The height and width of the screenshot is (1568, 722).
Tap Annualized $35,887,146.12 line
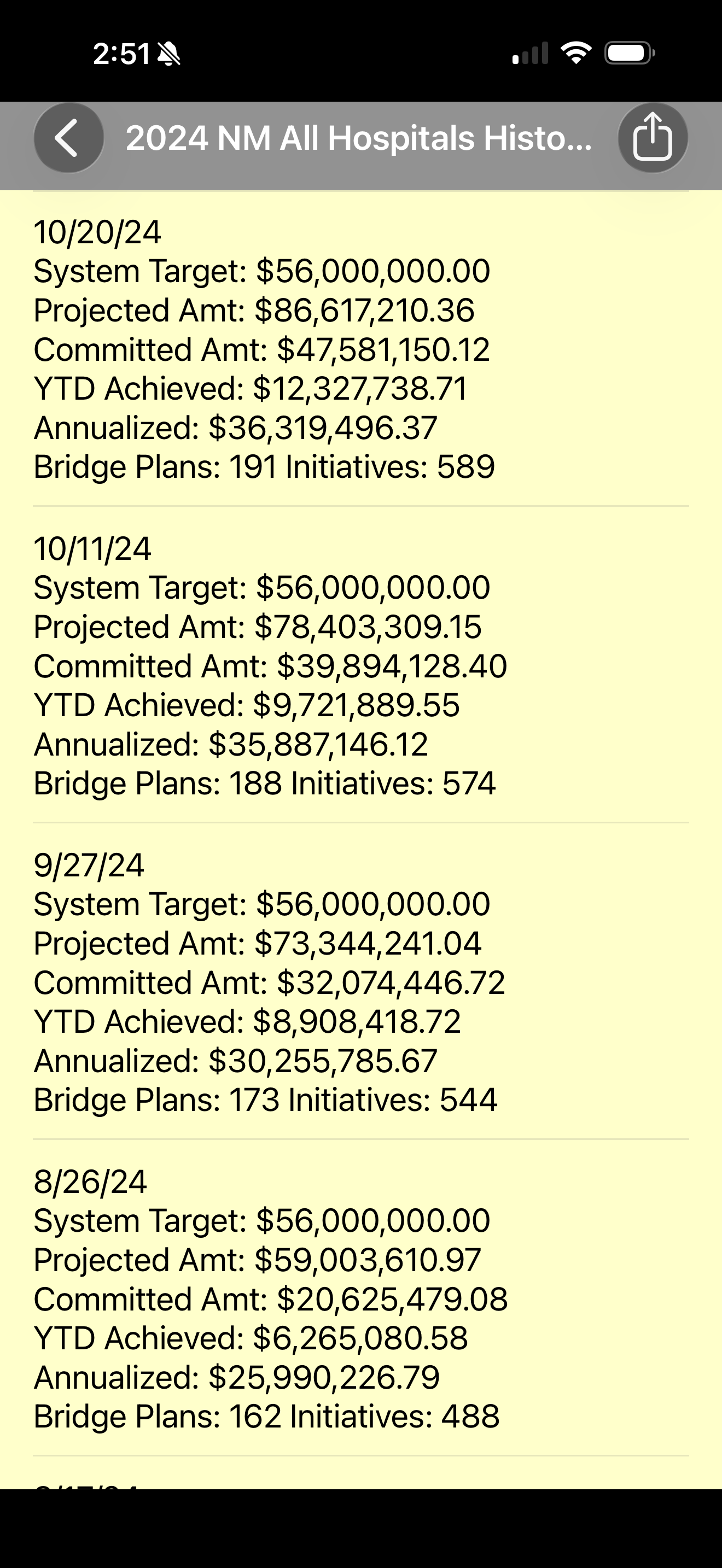(231, 745)
